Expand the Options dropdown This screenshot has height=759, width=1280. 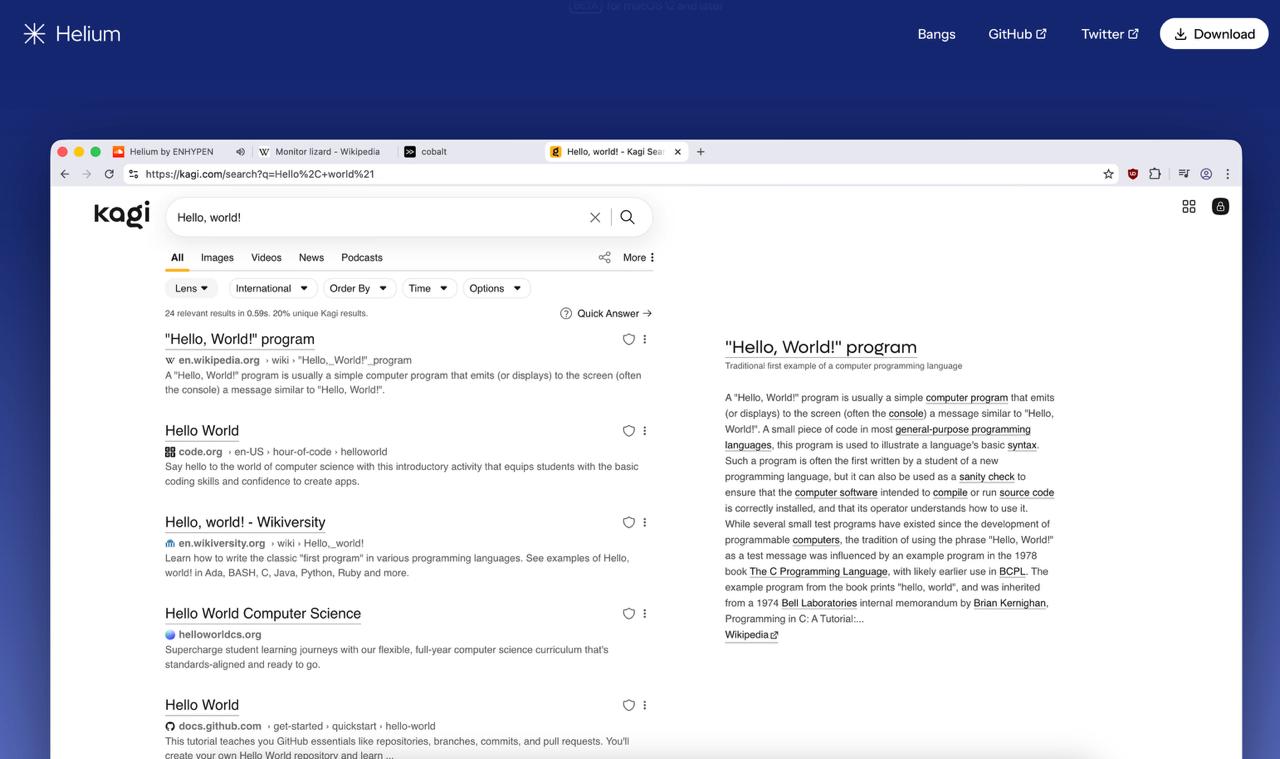tap(496, 288)
